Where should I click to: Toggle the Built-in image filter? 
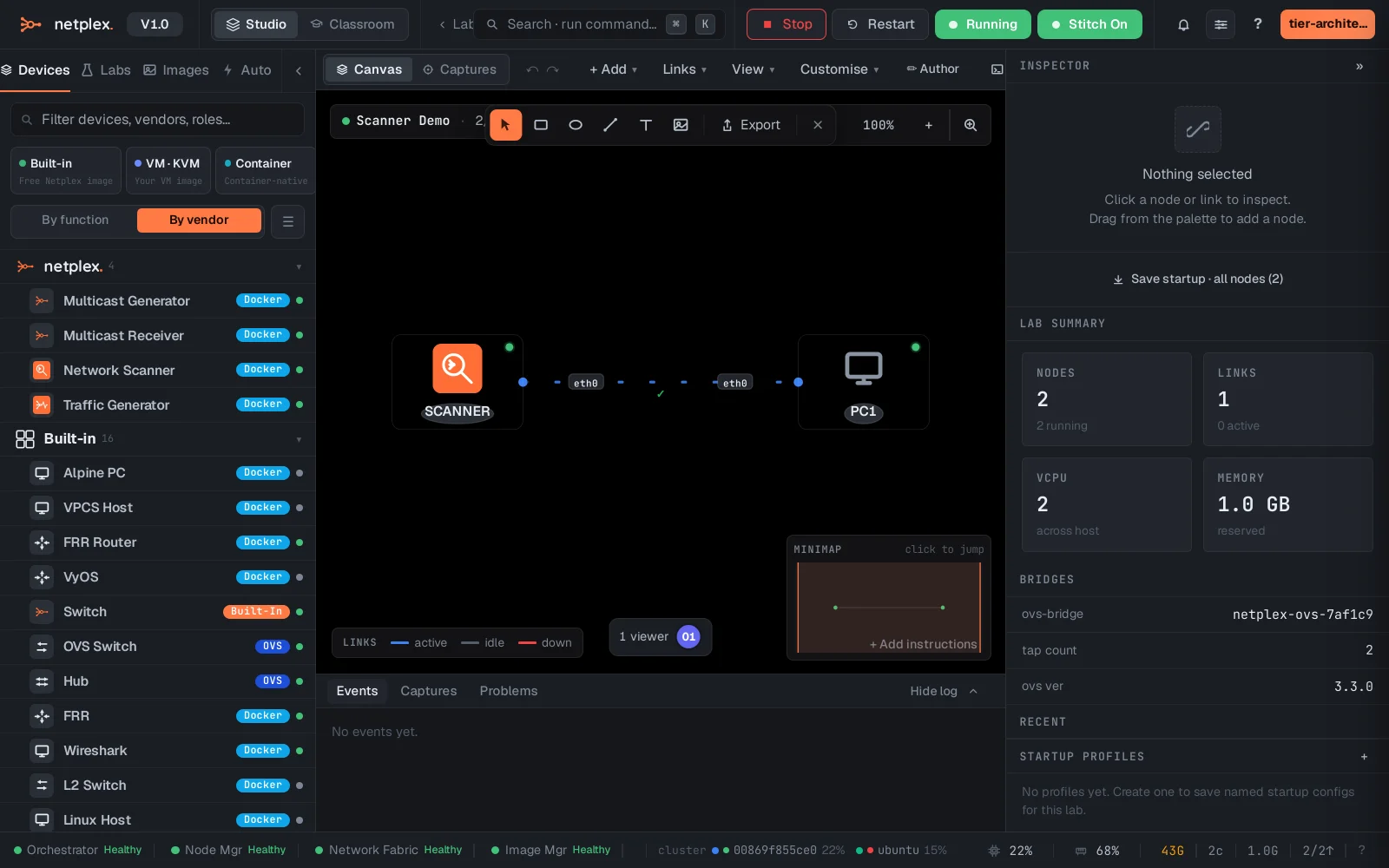point(66,171)
